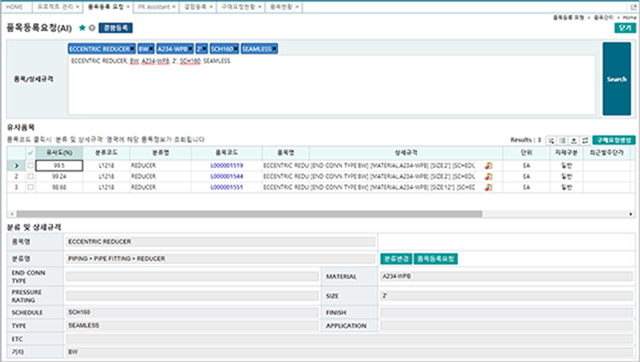
Task: Click the refresh arrows icon in grid toolbar
Action: (x=585, y=140)
